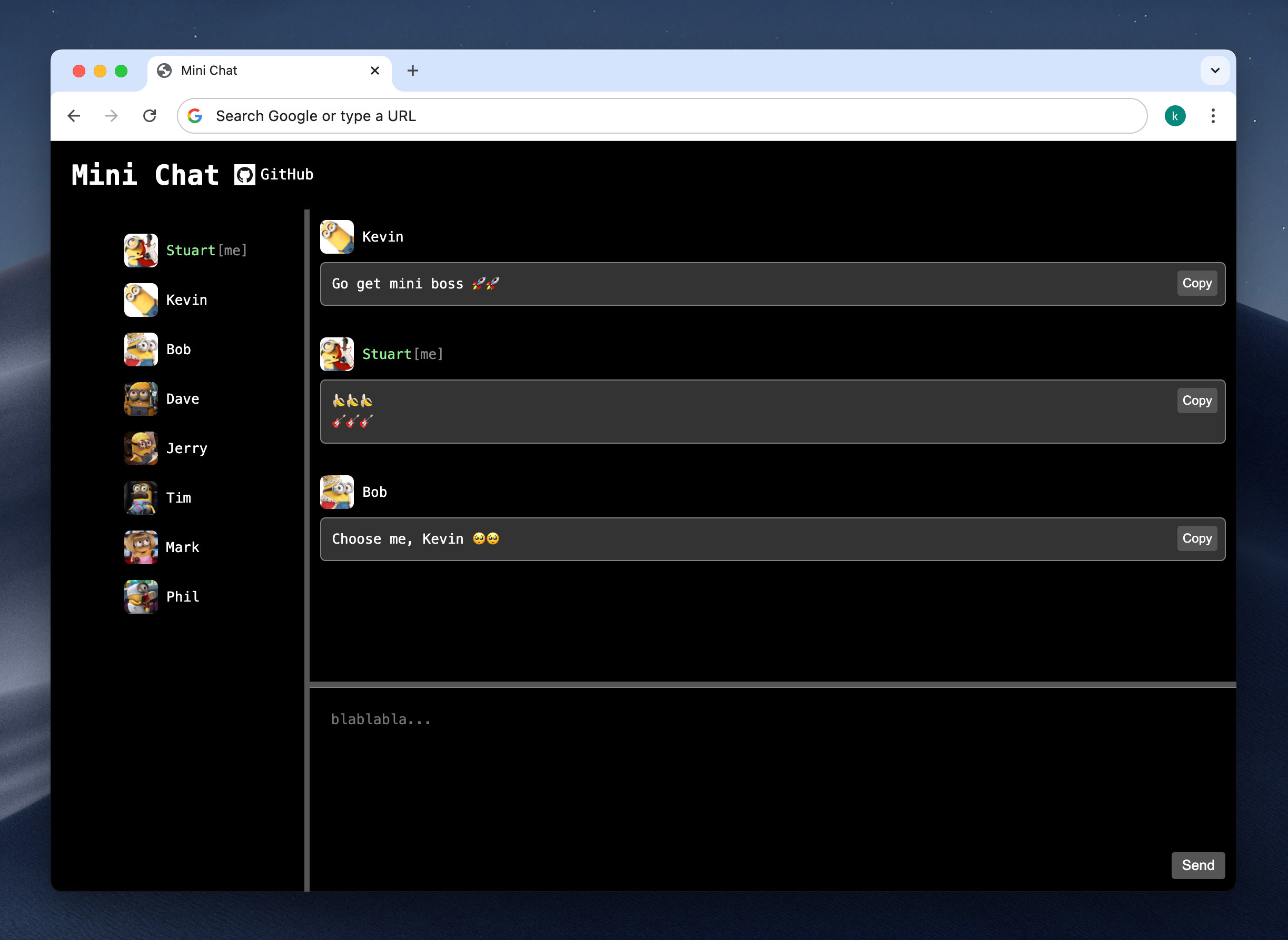
Task: Click the GitHub logo icon
Action: 245,175
